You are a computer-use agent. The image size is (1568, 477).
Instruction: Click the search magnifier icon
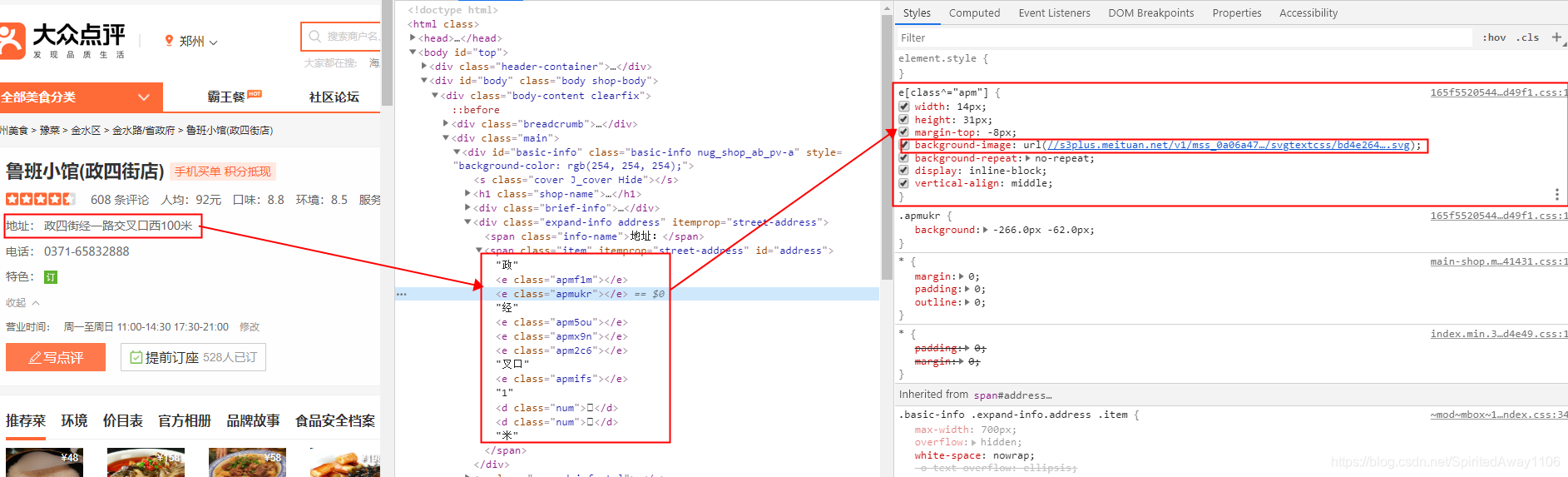click(x=314, y=37)
